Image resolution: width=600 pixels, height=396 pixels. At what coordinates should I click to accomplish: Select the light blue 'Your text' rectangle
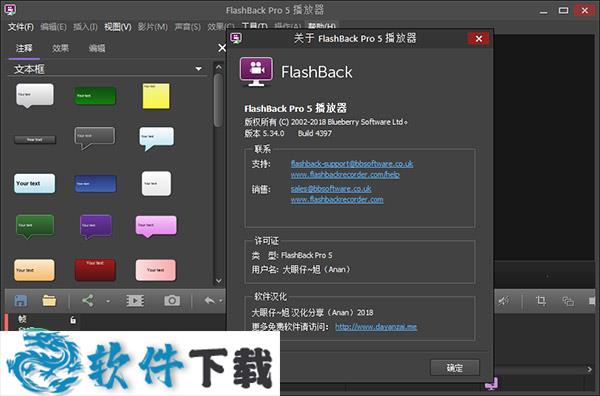tap(34, 183)
